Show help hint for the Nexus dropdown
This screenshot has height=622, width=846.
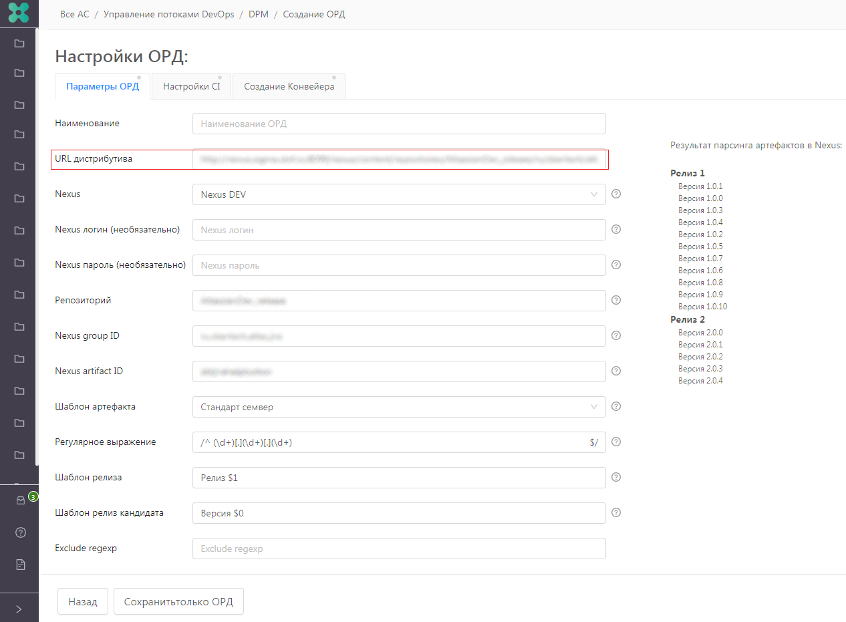616,194
